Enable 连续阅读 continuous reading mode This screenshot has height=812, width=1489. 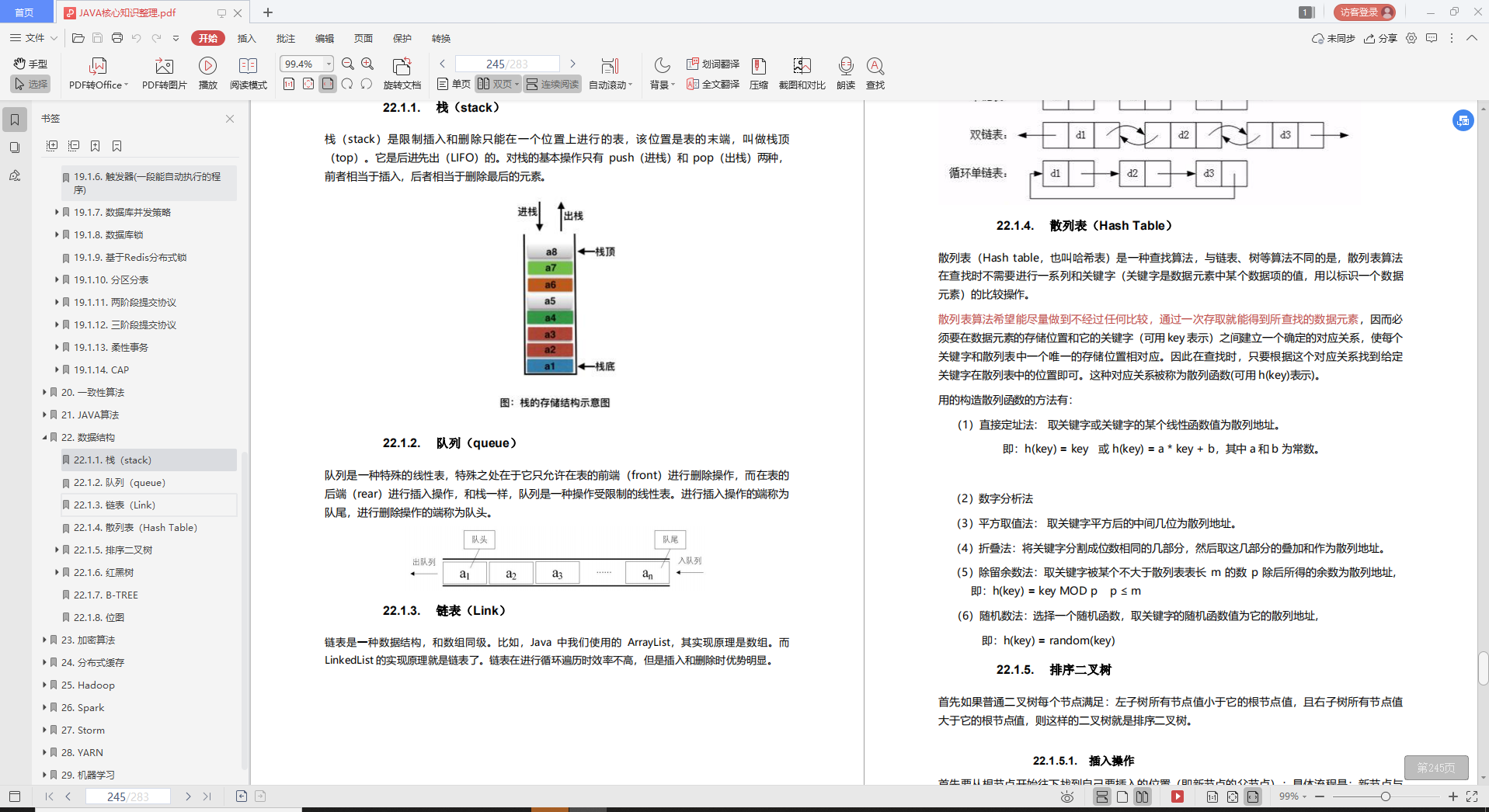pyautogui.click(x=552, y=84)
